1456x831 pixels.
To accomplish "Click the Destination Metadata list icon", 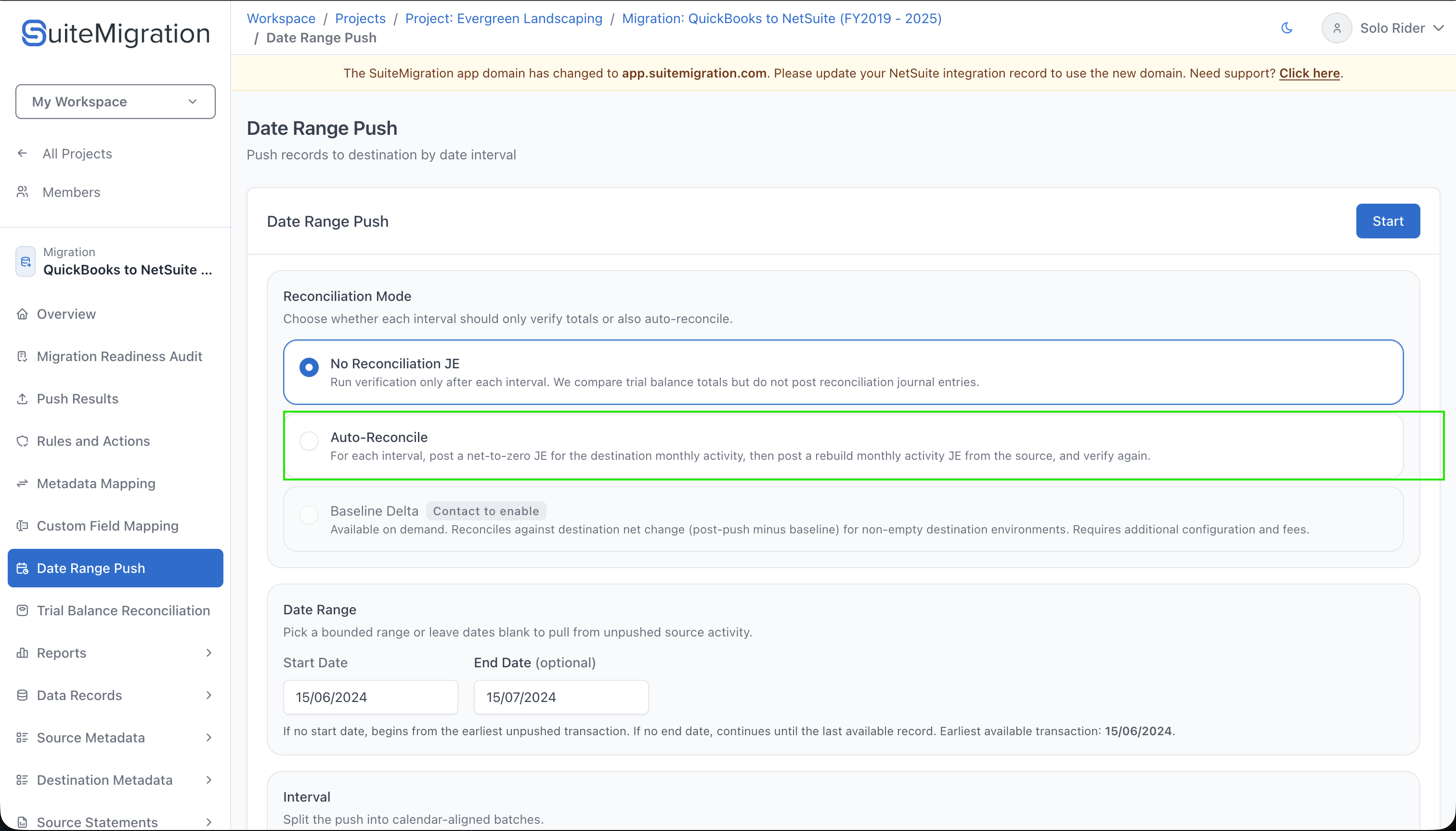I will pos(22,779).
